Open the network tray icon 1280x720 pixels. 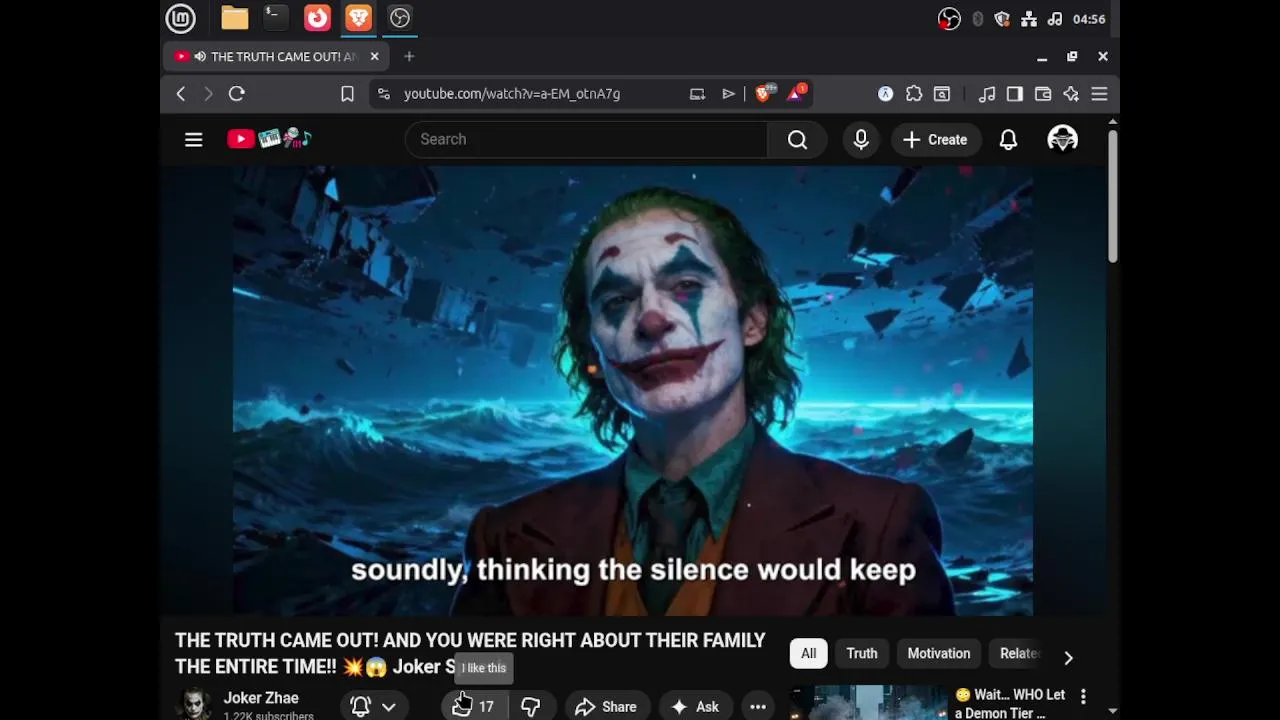1028,19
